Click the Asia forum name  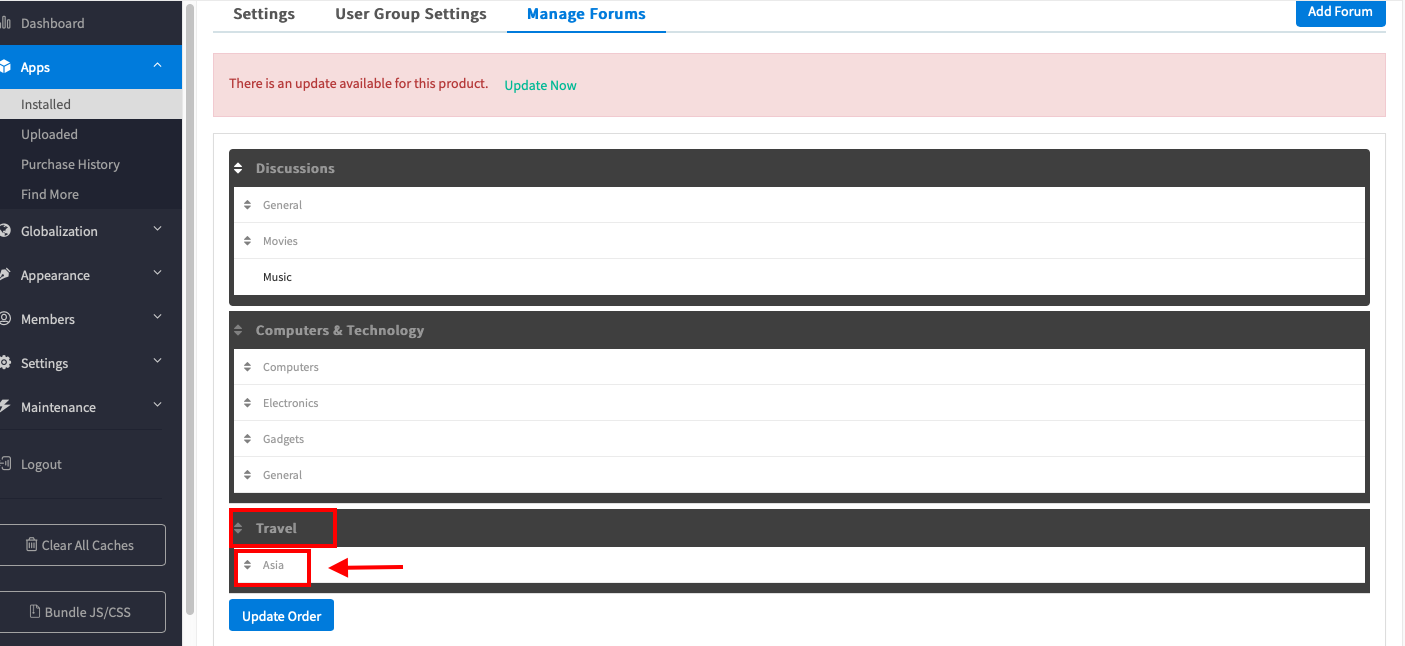273,565
